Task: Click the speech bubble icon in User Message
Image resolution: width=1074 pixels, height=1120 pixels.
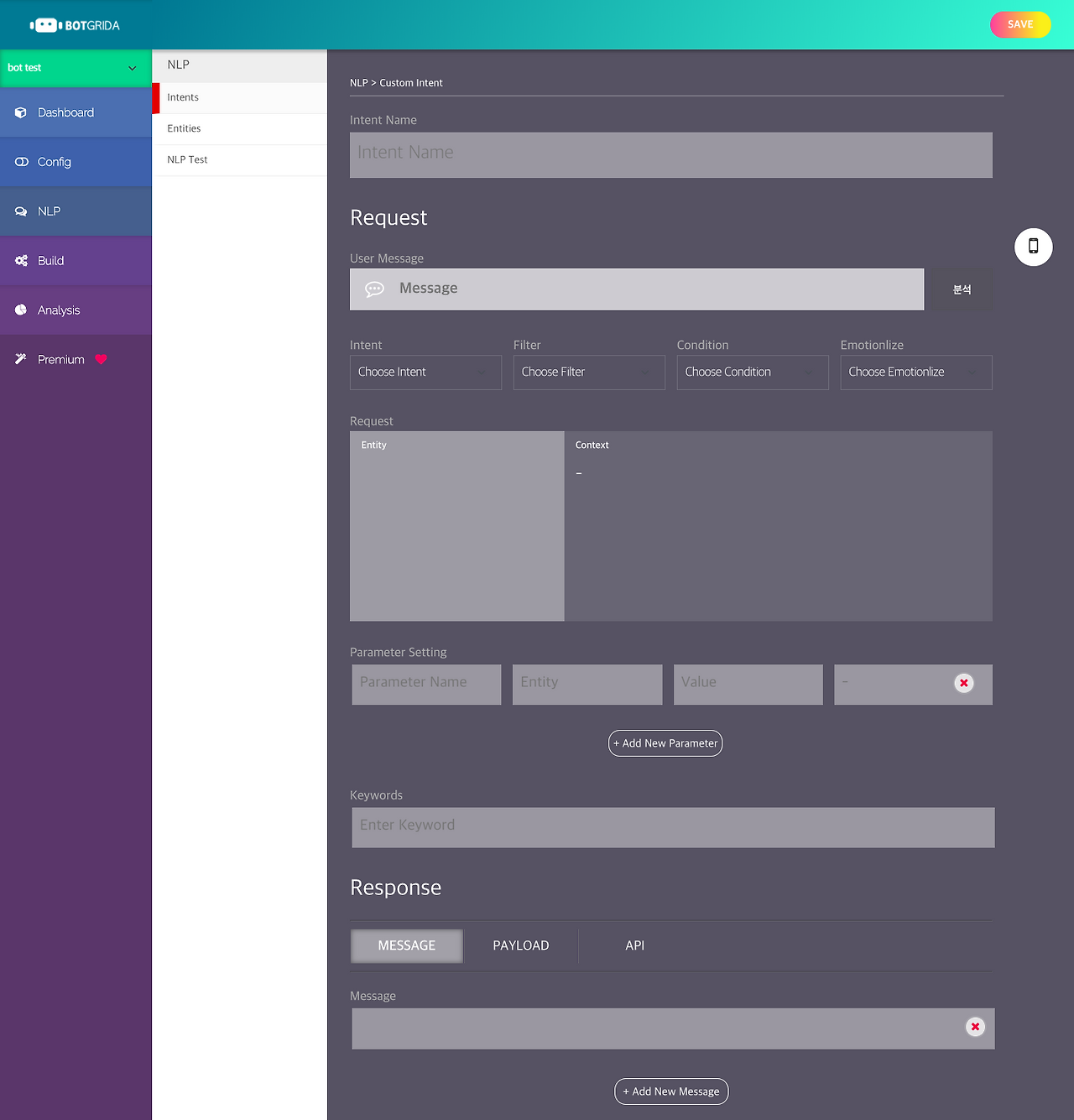Action: click(374, 289)
